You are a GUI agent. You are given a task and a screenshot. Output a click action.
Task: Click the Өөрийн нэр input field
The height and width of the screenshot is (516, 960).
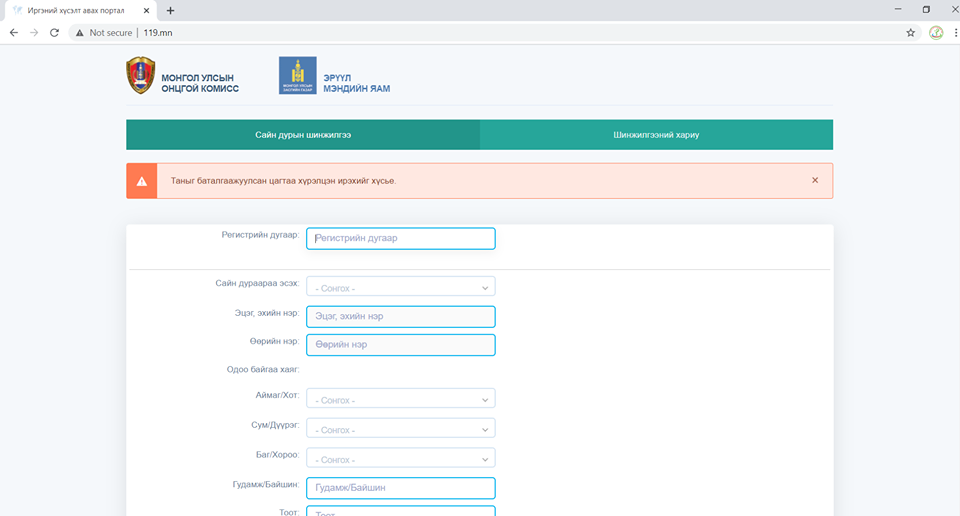(400, 345)
